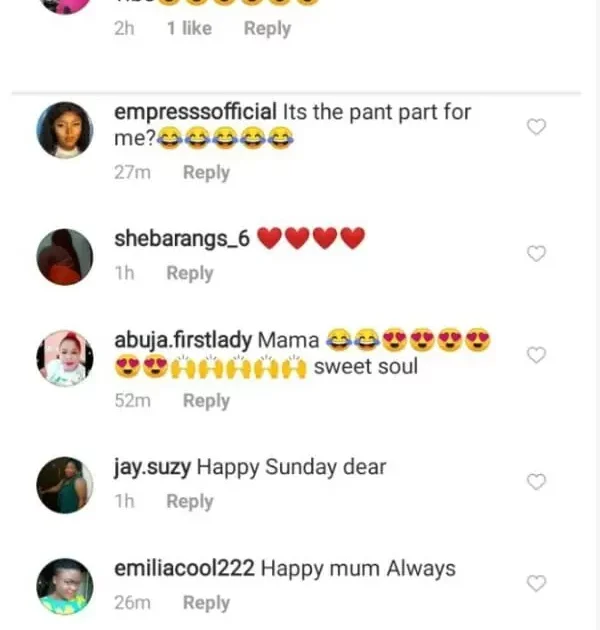The height and width of the screenshot is (630, 600).
Task: Reply to emiliacool222's comment
Action: point(206,602)
